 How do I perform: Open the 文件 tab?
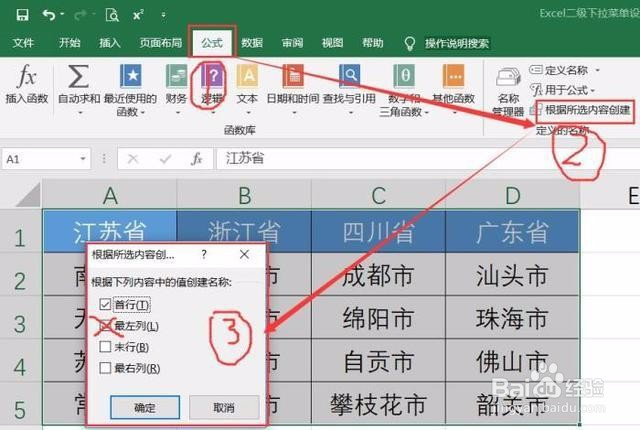[x=23, y=43]
